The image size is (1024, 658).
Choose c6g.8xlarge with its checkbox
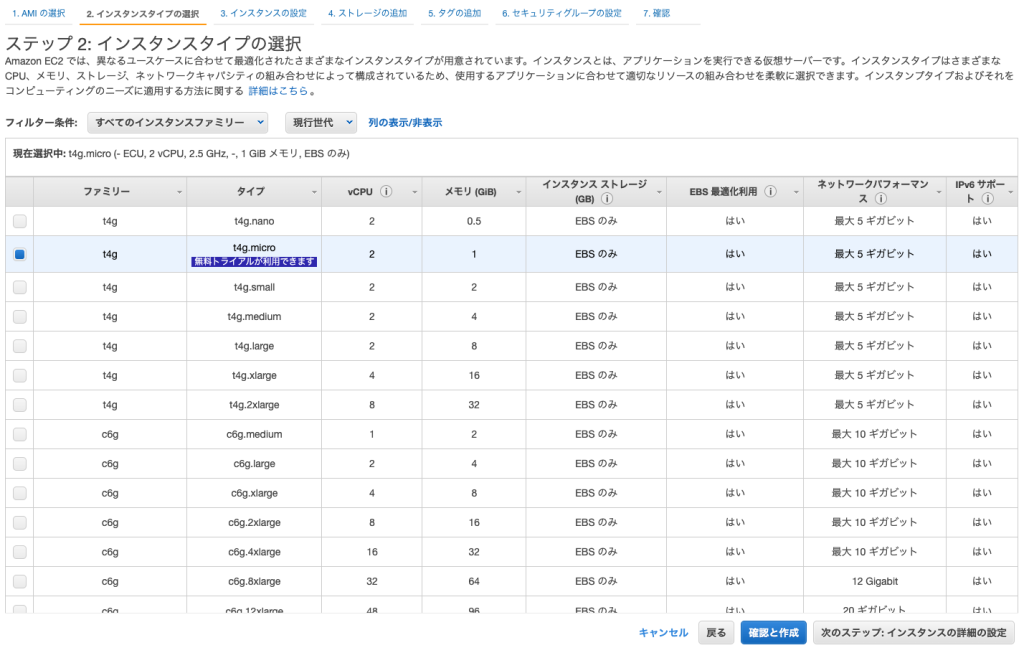click(x=20, y=581)
